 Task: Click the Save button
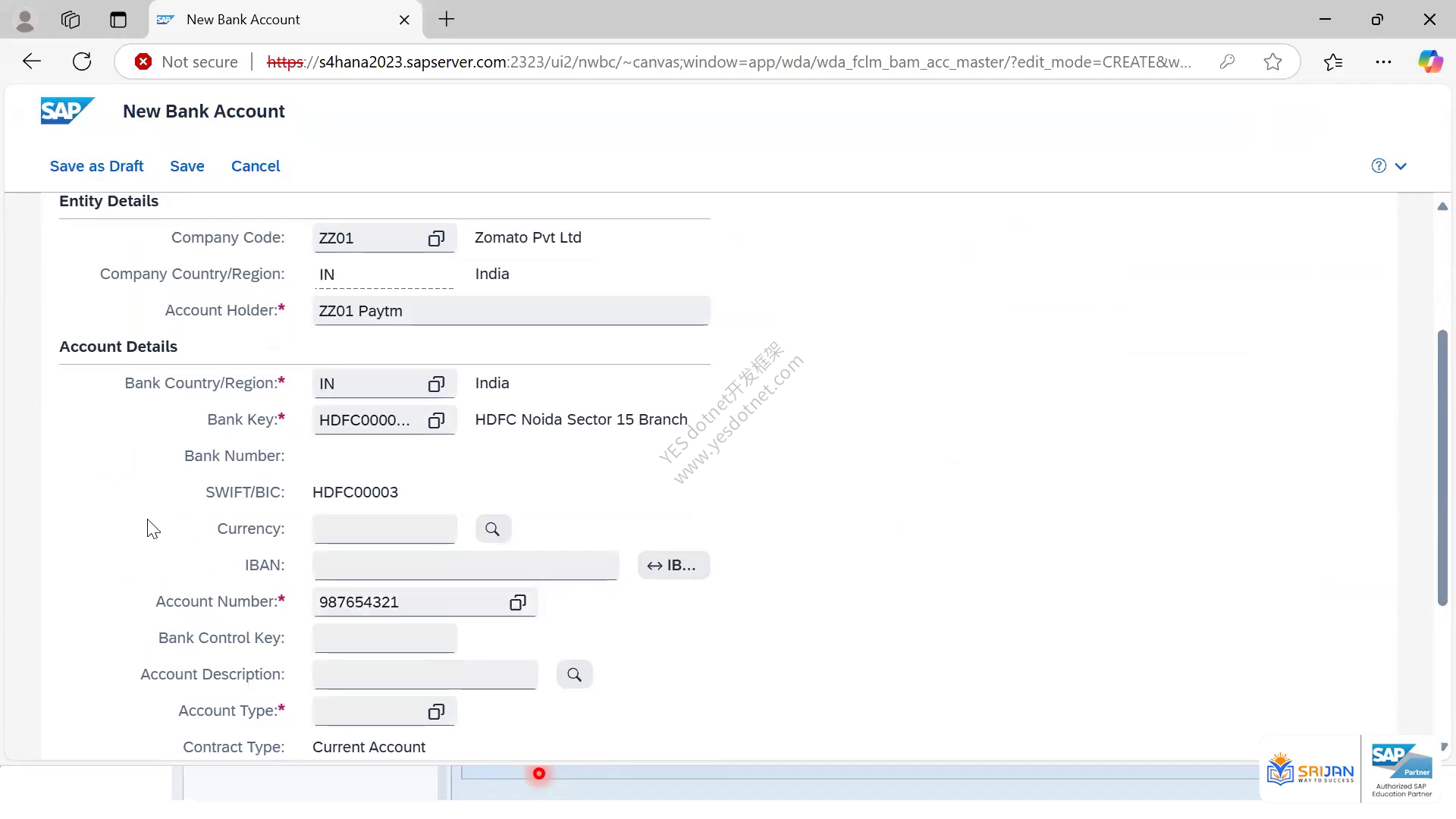coord(187,166)
